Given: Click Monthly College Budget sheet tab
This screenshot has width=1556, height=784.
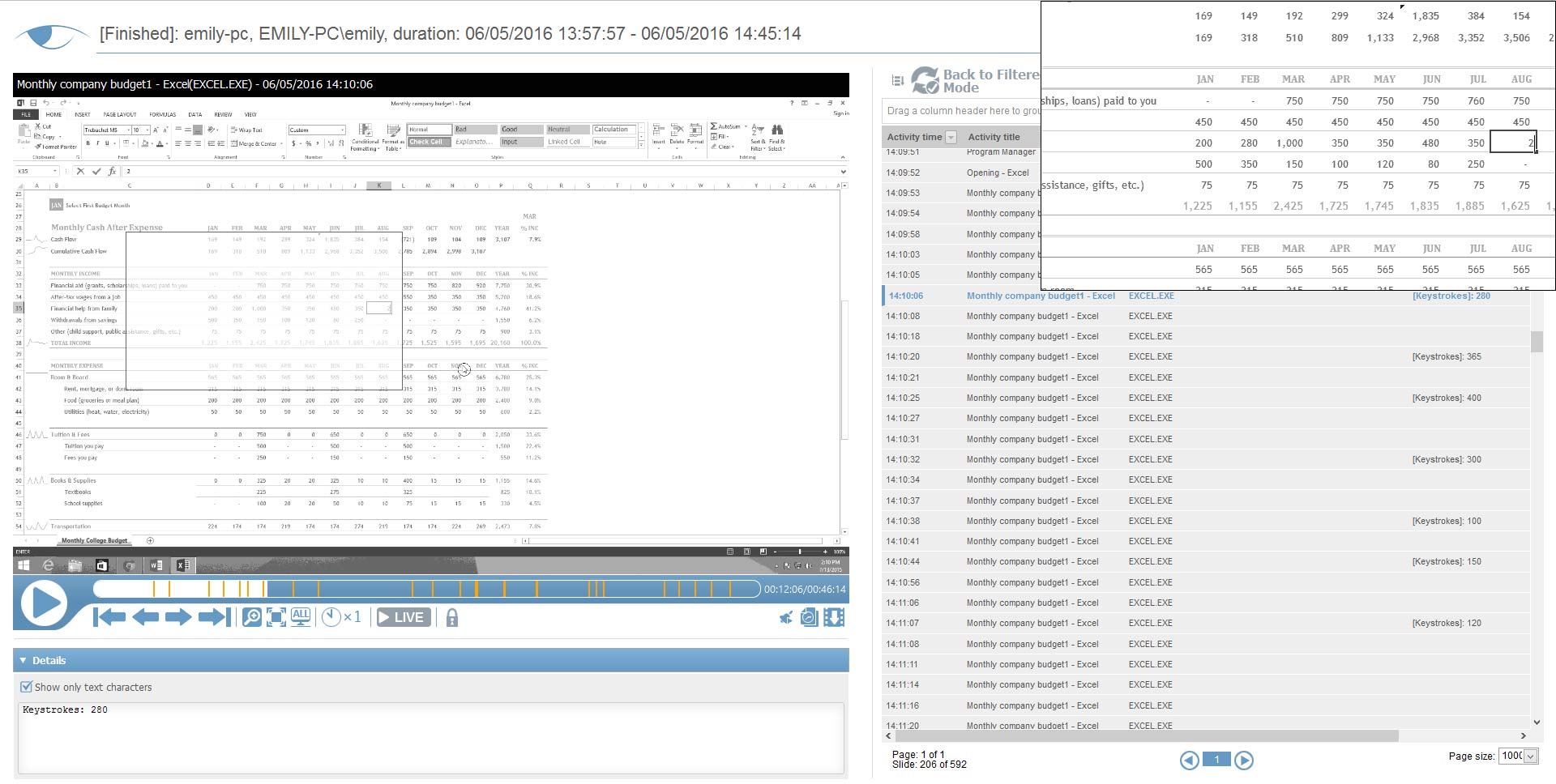Looking at the screenshot, I should [x=95, y=540].
